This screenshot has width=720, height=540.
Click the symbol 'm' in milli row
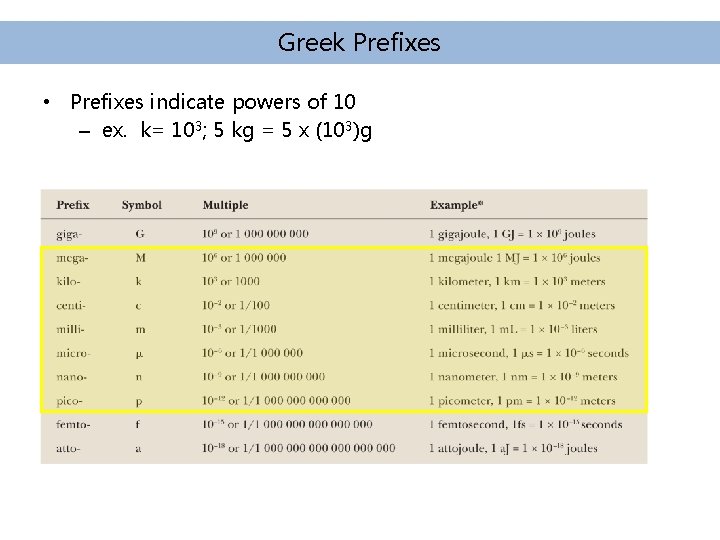pos(141,330)
